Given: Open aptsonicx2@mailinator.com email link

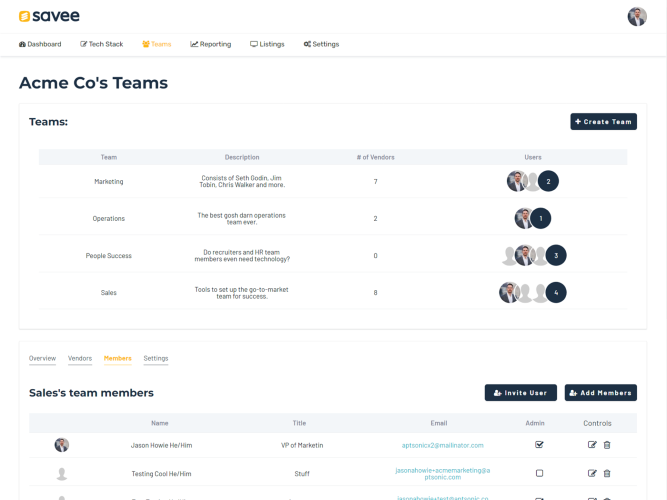Looking at the screenshot, I should point(442,445).
